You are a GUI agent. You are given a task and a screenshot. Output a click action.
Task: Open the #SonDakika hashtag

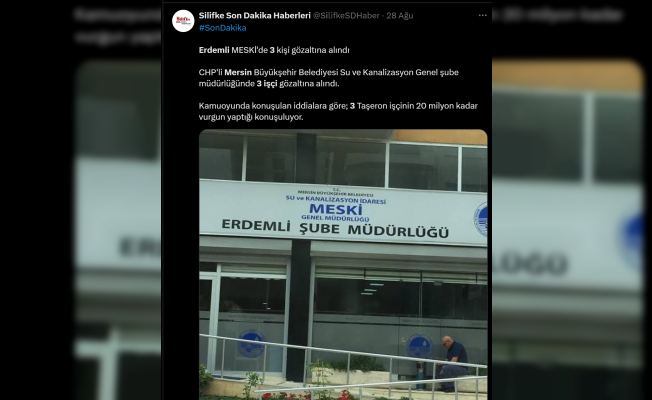pyautogui.click(x=222, y=28)
